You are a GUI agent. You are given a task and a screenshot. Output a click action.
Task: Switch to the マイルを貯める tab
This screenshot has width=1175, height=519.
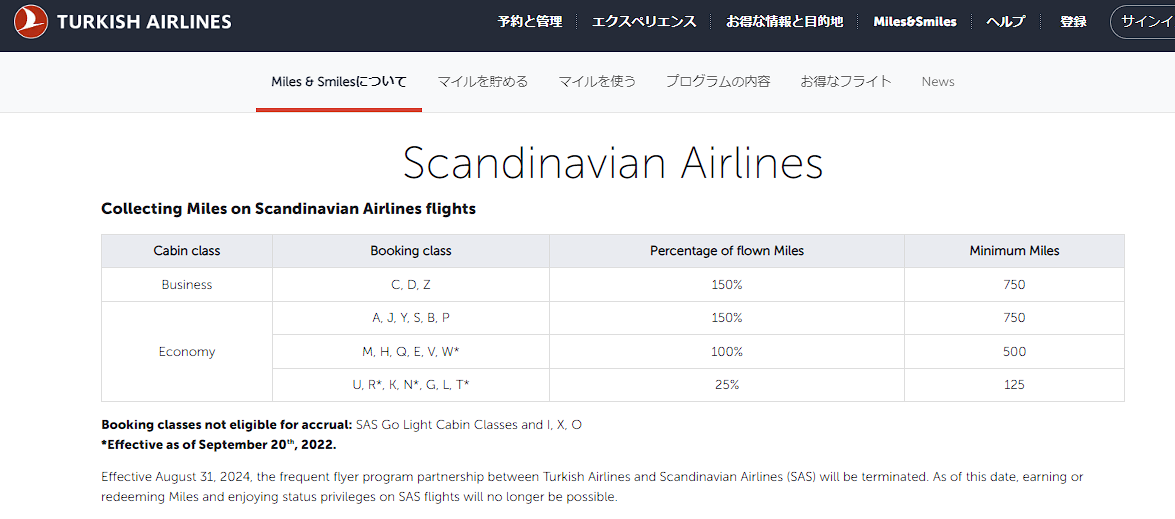(482, 82)
